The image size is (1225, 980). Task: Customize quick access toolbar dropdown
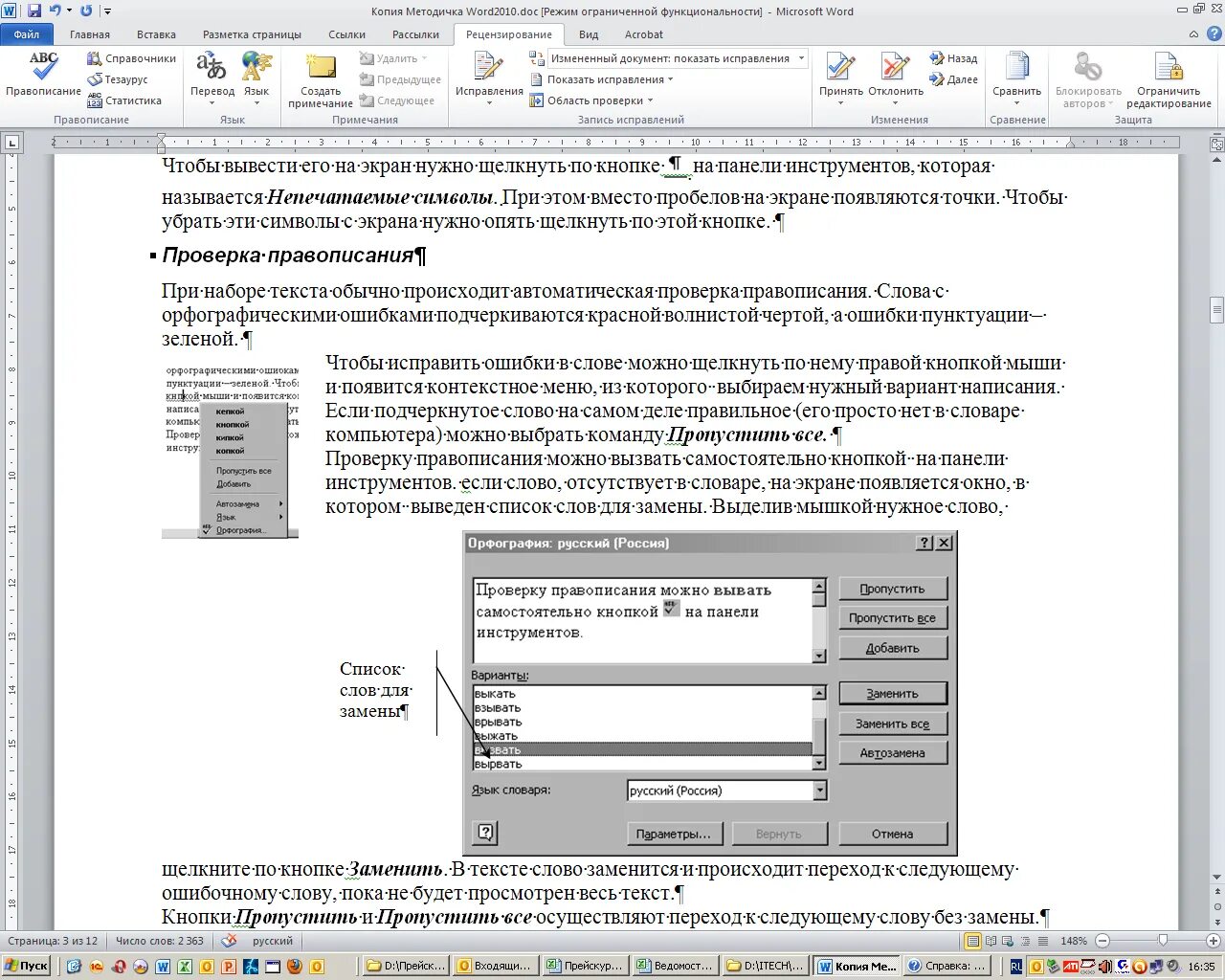point(107,11)
